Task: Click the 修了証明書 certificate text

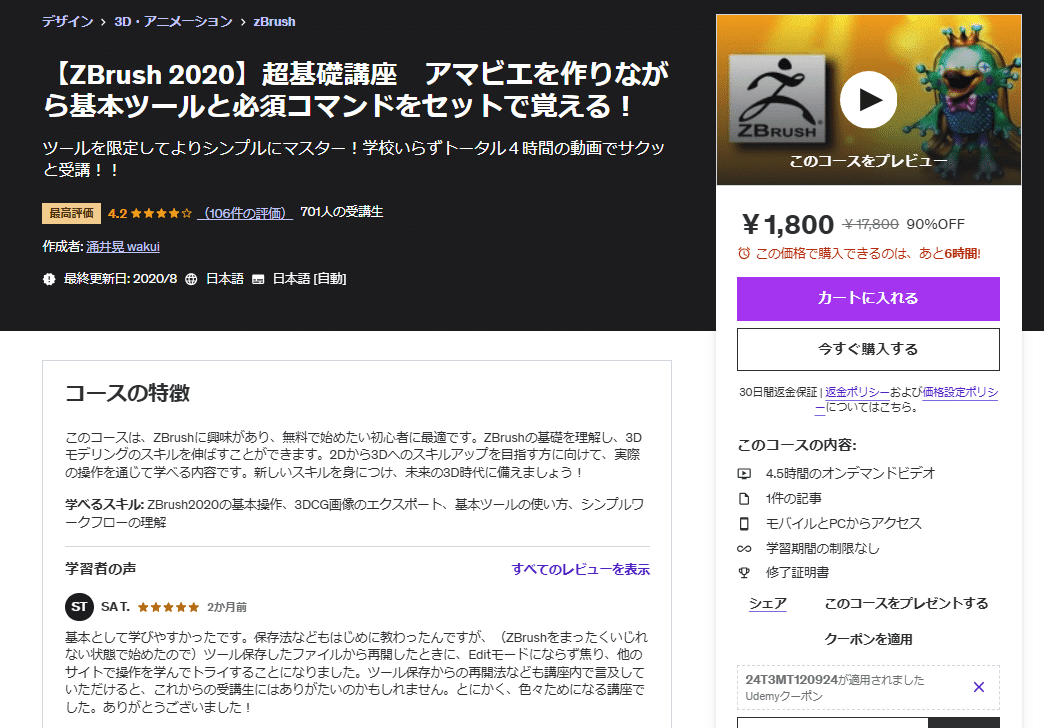Action: tap(797, 572)
